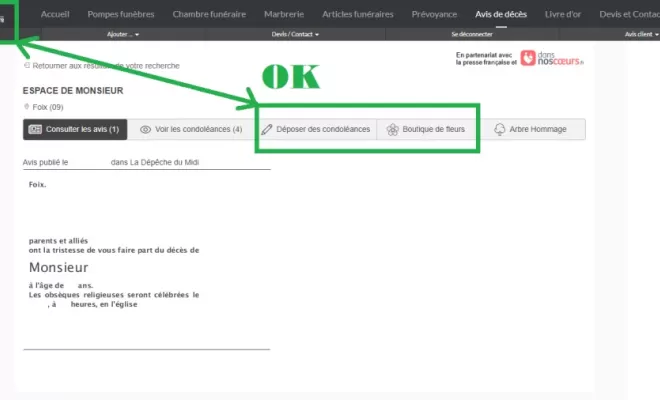Image resolution: width=660 pixels, height=400 pixels.
Task: Open Chambre funéraire section
Action: [x=209, y=14]
